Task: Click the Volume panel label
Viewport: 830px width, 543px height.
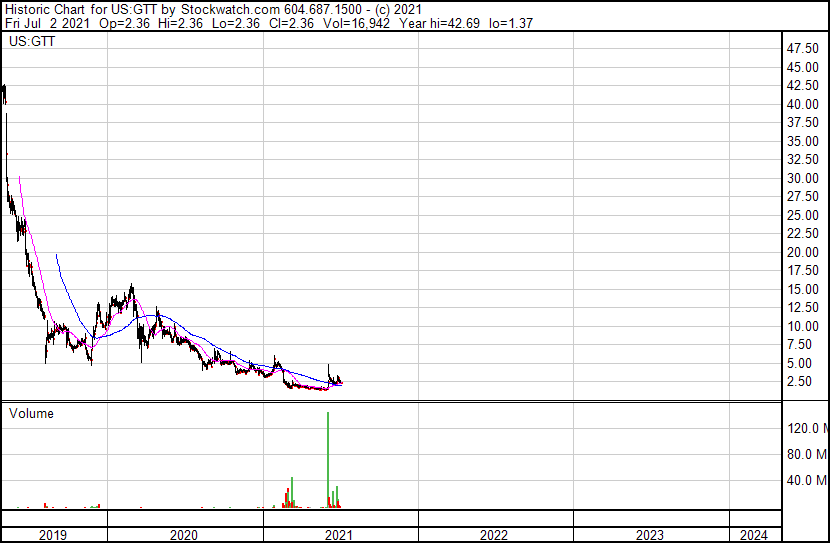Action: [31, 413]
